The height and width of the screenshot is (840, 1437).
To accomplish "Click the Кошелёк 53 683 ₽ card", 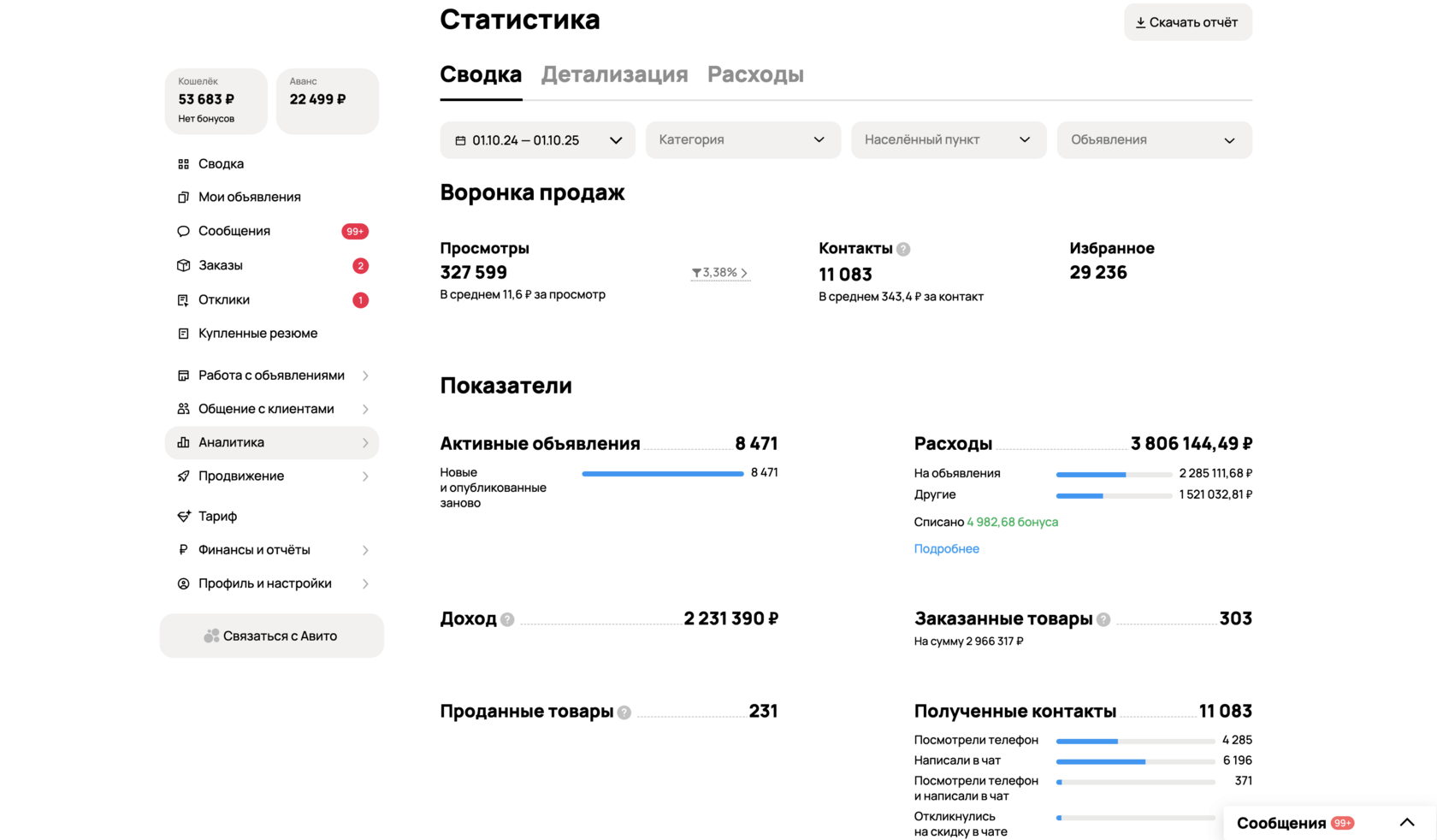I will pos(216,101).
